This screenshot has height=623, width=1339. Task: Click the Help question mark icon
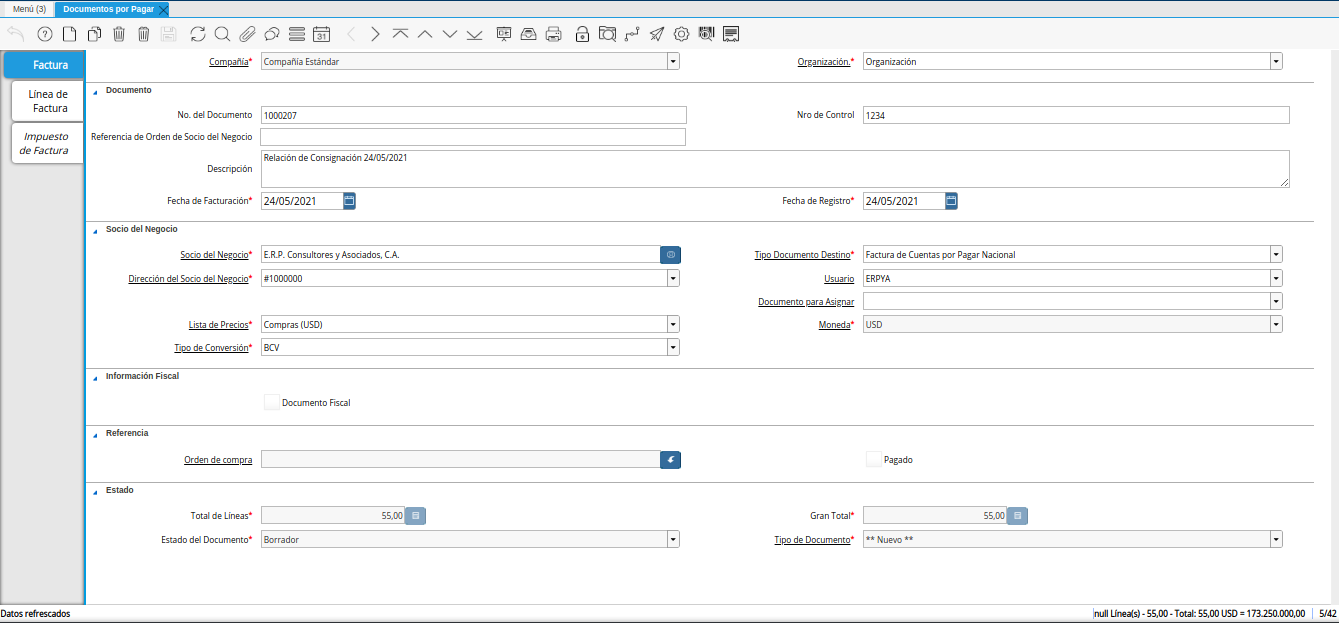tap(44, 34)
